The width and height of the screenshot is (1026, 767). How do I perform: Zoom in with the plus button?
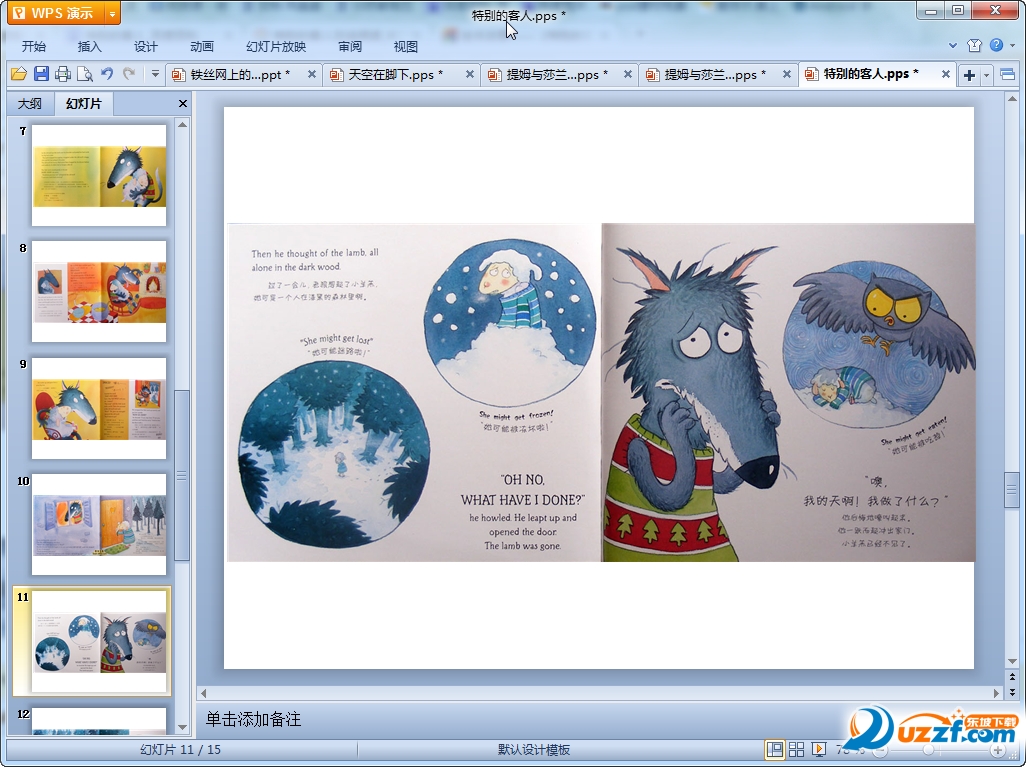coord(998,750)
